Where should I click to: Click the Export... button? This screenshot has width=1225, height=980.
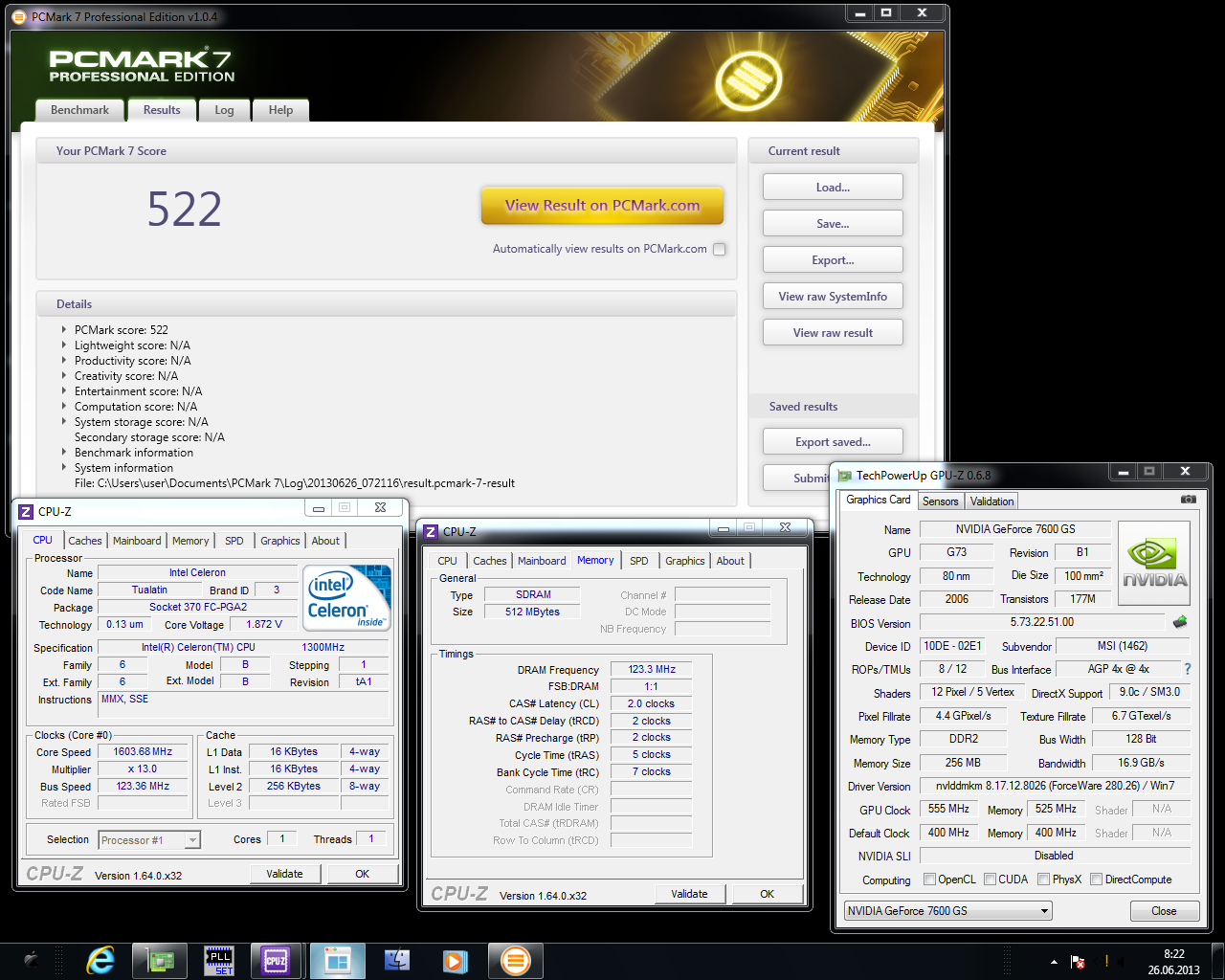(833, 260)
